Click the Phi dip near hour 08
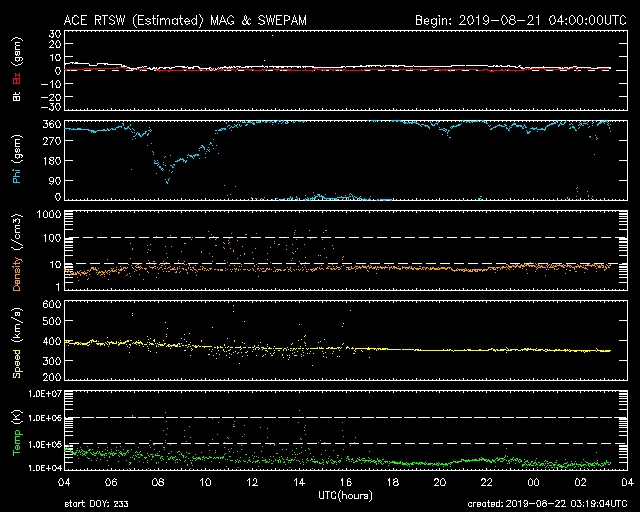Screen dimensions: 640x512 [x=167, y=178]
